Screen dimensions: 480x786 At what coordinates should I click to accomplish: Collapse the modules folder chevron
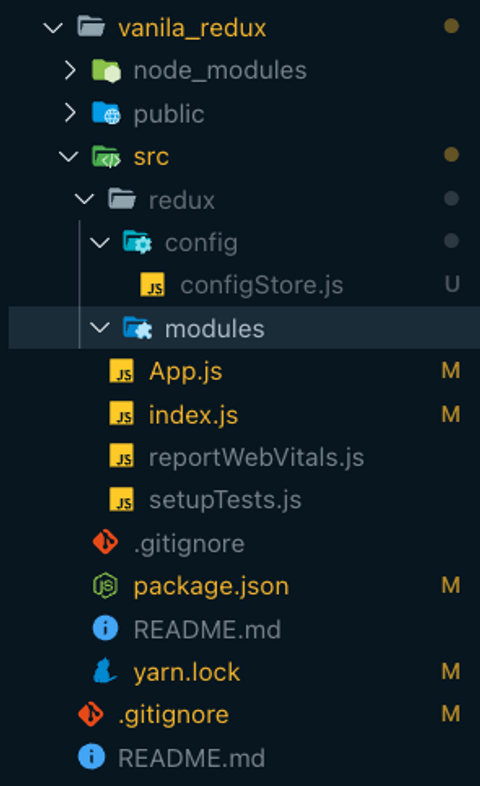click(x=100, y=328)
